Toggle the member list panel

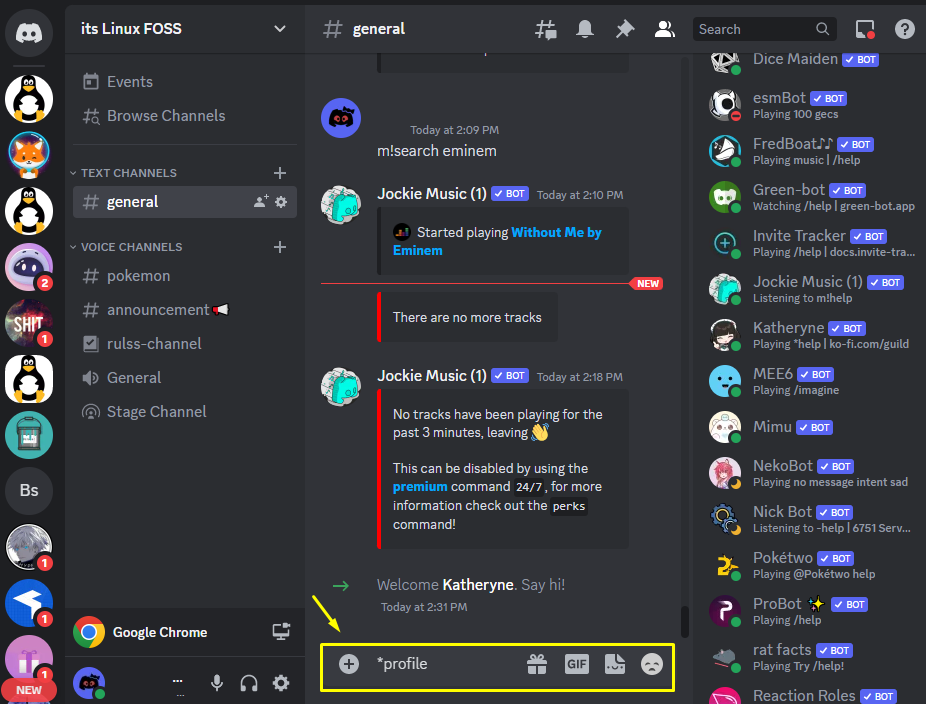pos(664,29)
